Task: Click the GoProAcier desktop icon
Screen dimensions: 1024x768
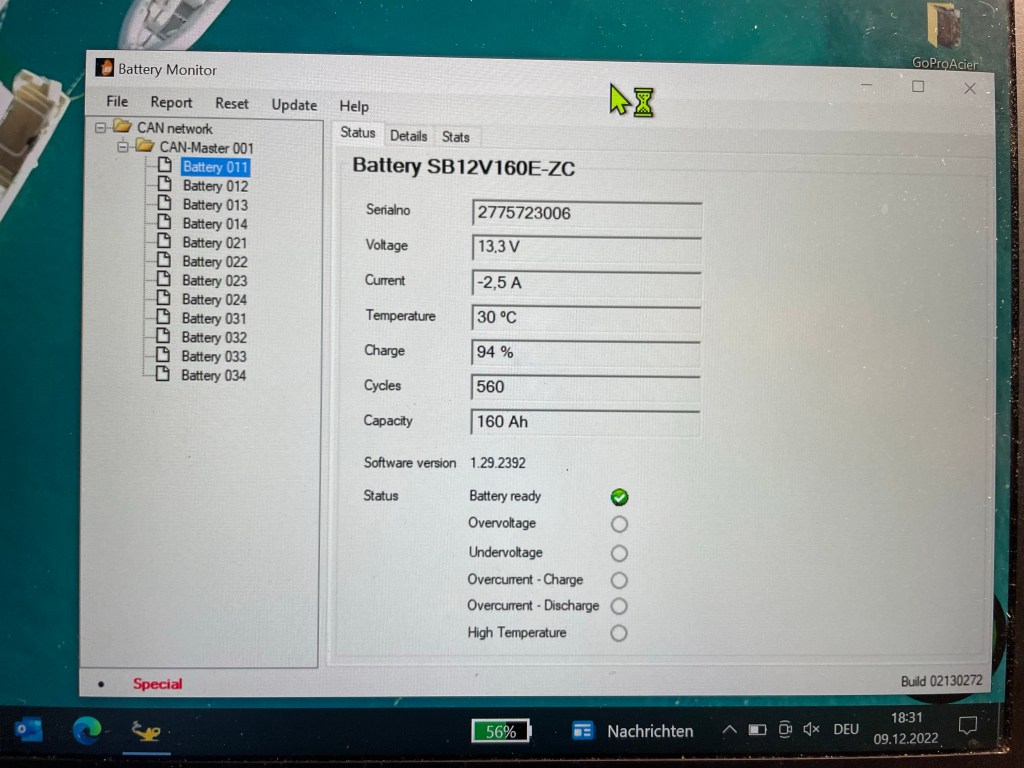Action: tap(944, 30)
